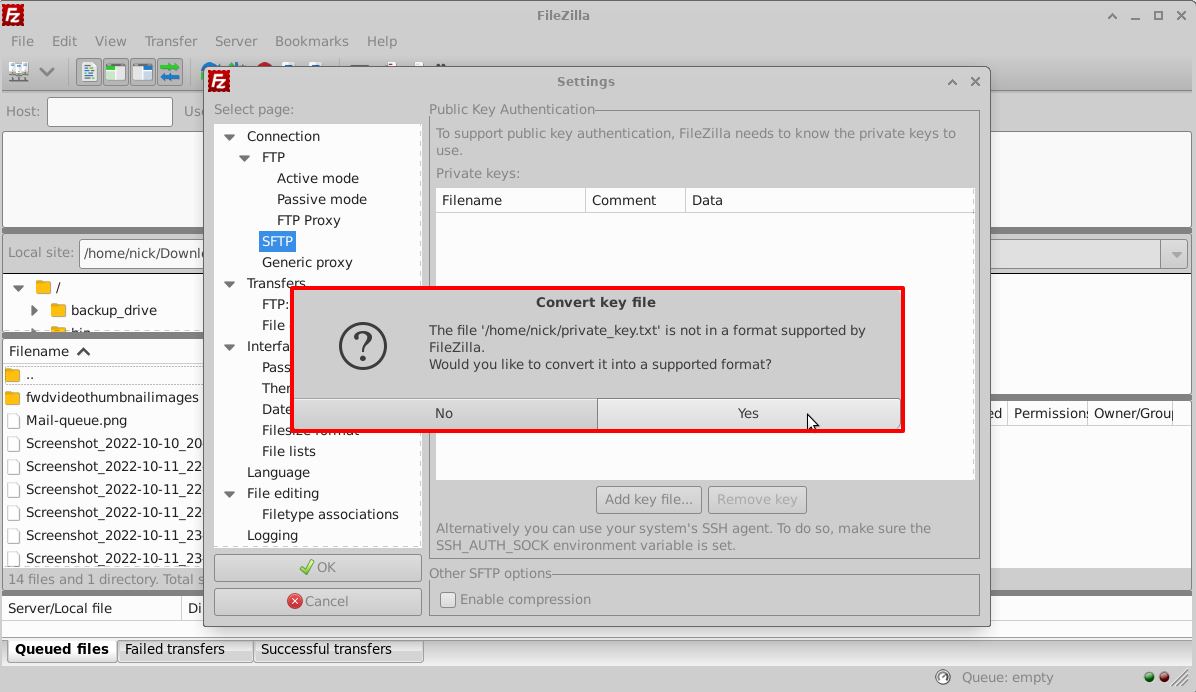Select FTP Proxy settings page
The image size is (1196, 692).
(x=308, y=220)
